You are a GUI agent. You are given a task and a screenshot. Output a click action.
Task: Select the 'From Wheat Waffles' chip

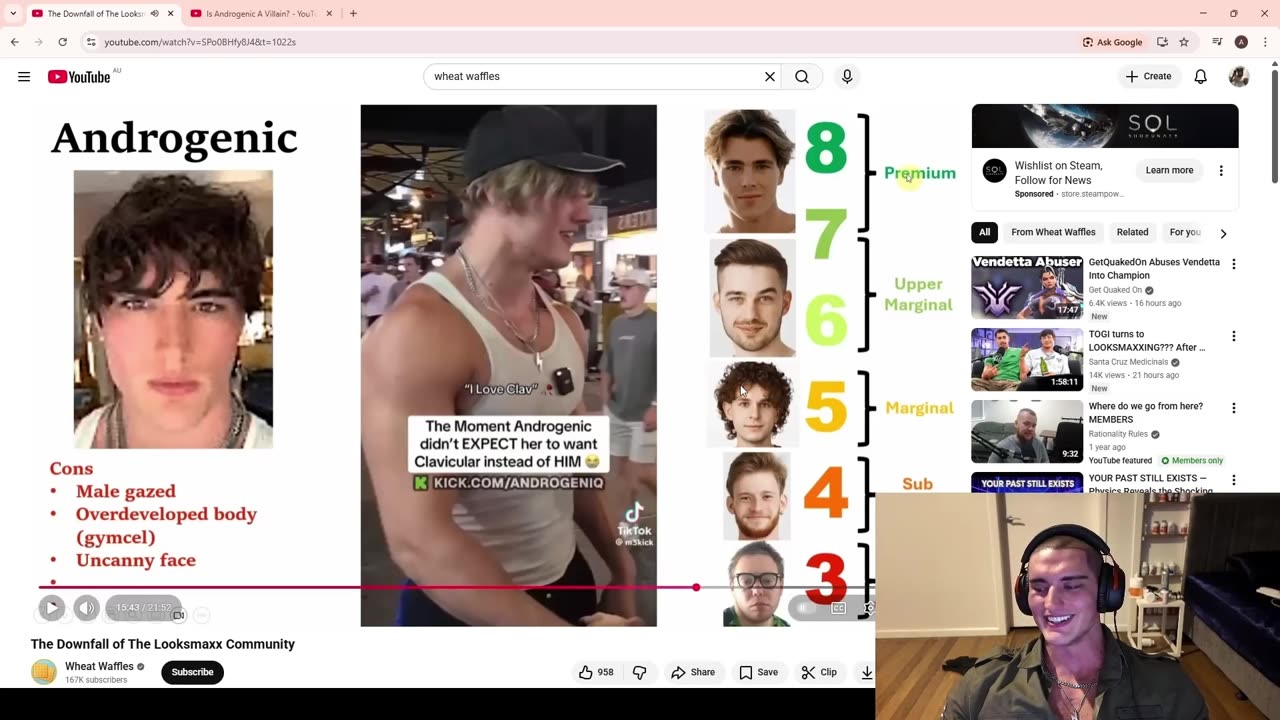tap(1053, 232)
